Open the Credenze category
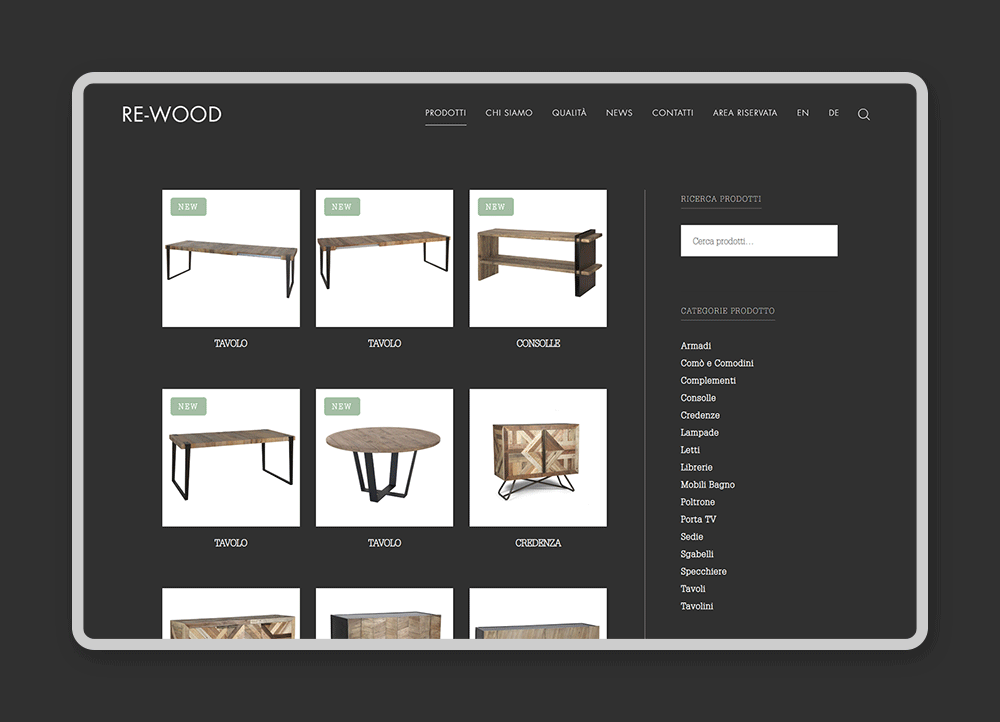Screen dimensions: 1000x722 pos(700,415)
